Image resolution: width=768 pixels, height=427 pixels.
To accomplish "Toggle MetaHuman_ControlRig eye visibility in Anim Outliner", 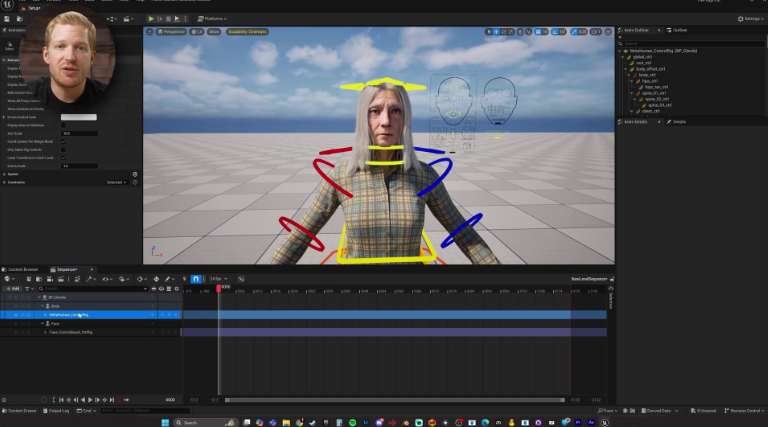I will 626,51.
